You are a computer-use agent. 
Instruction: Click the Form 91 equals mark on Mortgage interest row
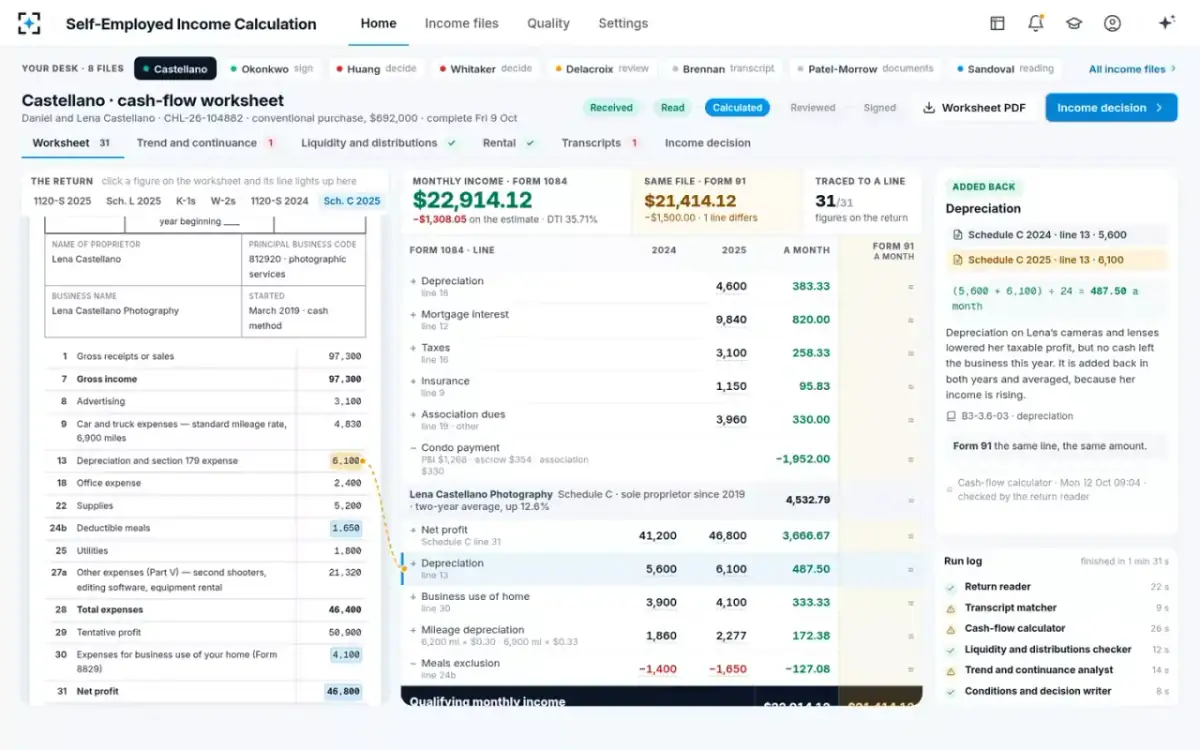[x=910, y=320]
